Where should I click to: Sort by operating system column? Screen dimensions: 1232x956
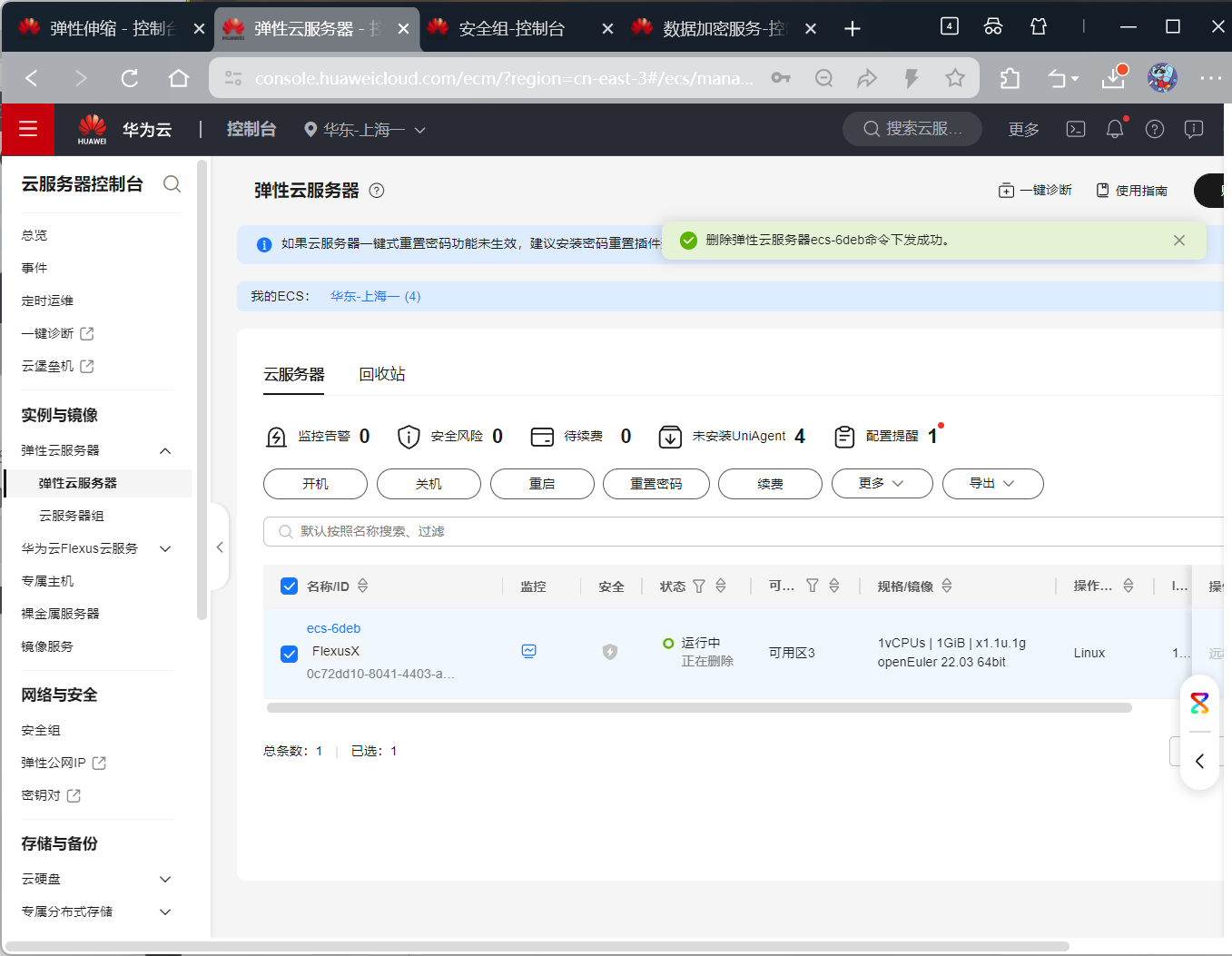1129,586
